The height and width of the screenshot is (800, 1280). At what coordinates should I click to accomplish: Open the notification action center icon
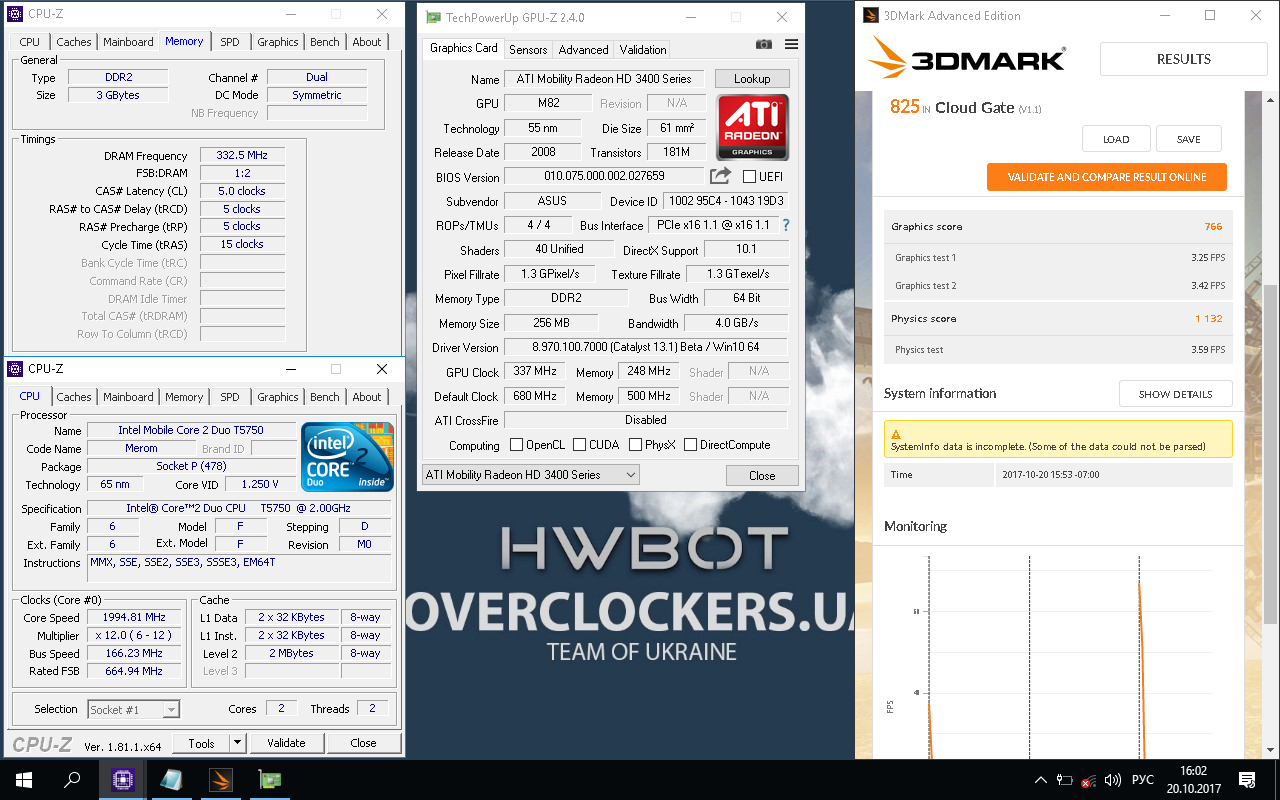click(x=1247, y=780)
